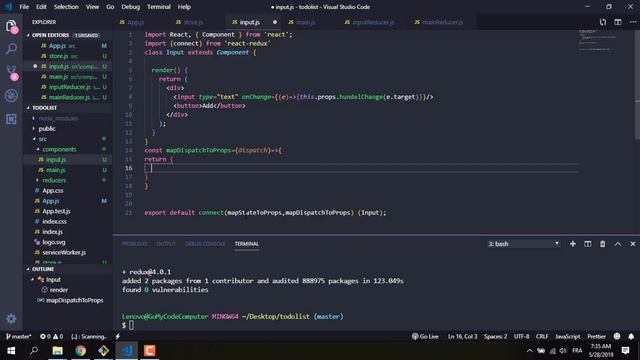This screenshot has width=640, height=360.
Task: Open File Explorer from taskbar
Action: 58,351
